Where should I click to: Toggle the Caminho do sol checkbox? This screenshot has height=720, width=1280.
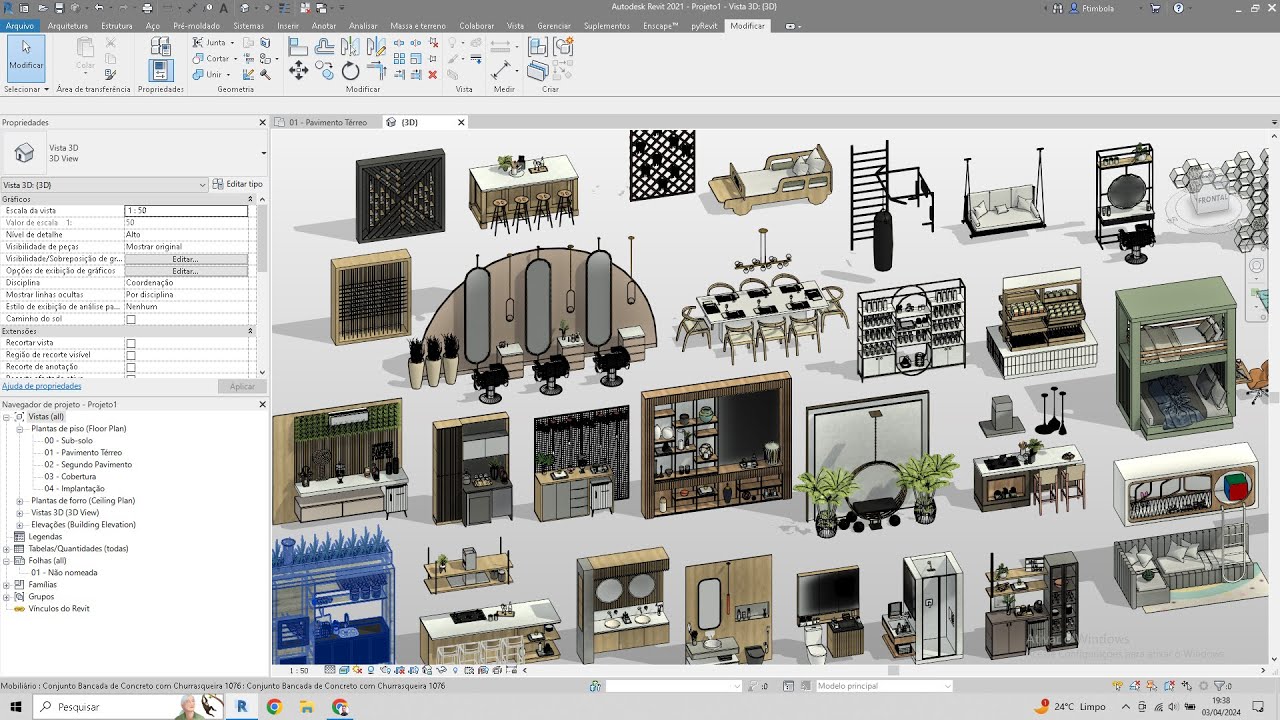[x=130, y=320]
